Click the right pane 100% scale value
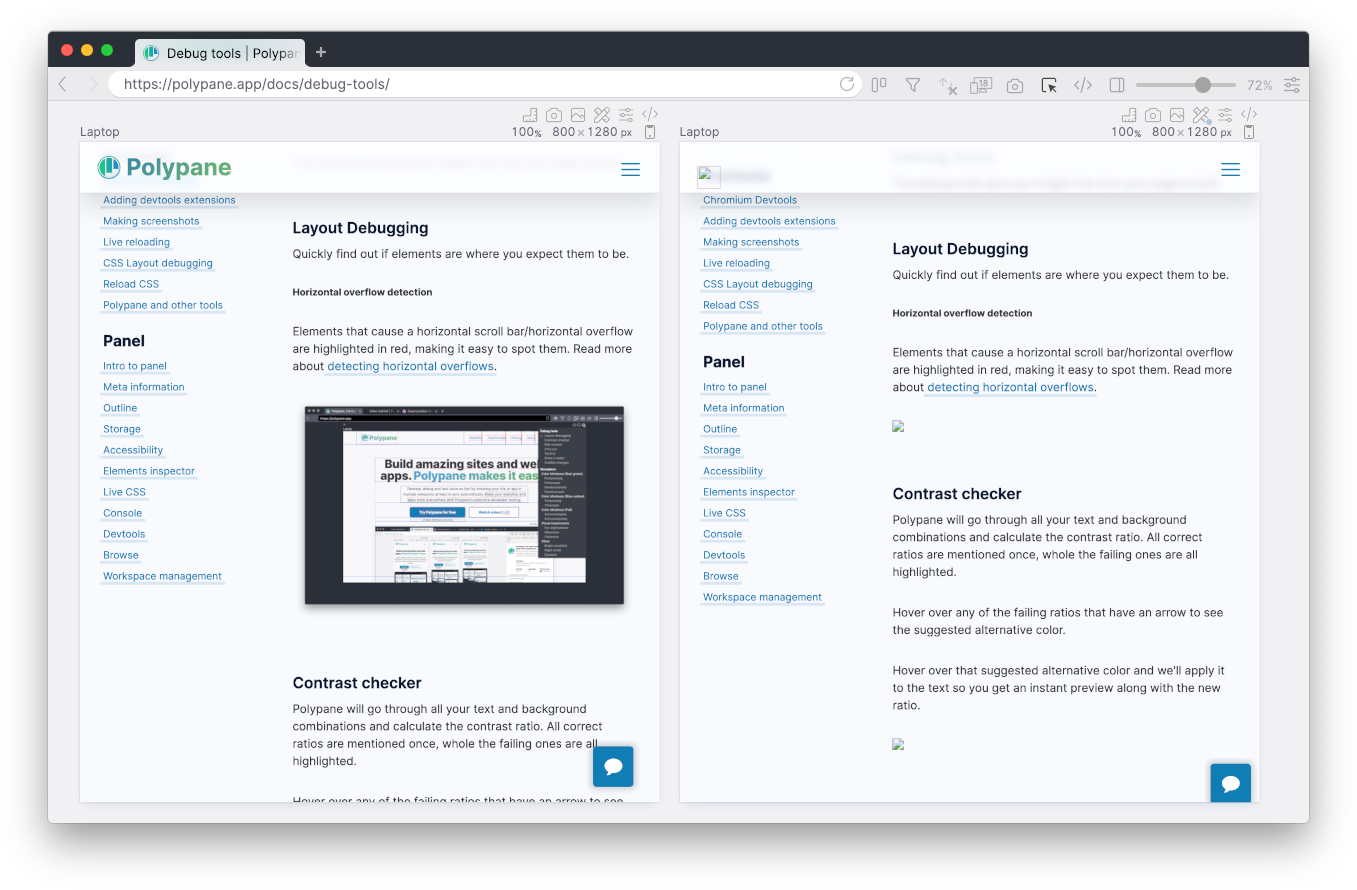This screenshot has height=890, width=1357. pyautogui.click(x=1127, y=132)
